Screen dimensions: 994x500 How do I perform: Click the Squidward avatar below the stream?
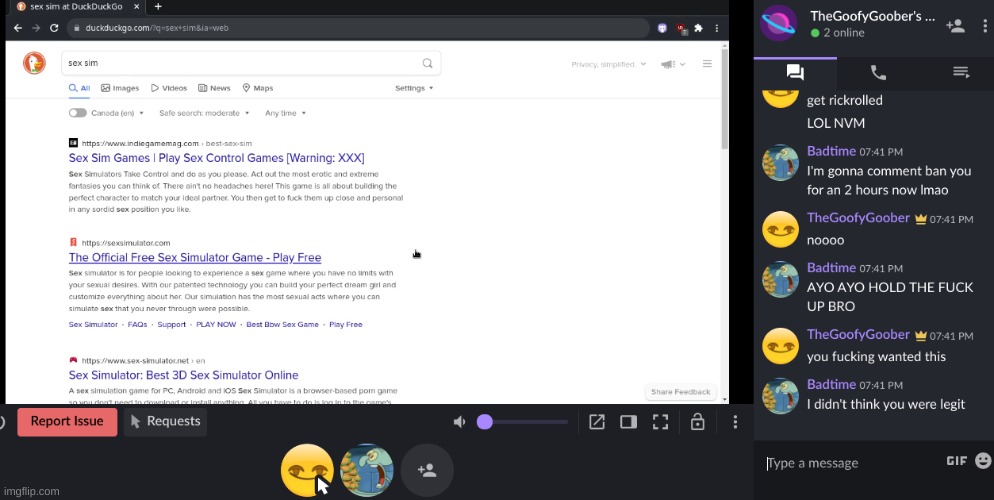pyautogui.click(x=367, y=470)
